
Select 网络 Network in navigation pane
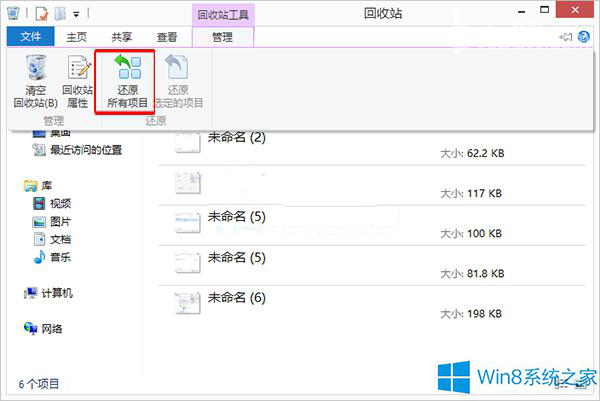[43, 328]
